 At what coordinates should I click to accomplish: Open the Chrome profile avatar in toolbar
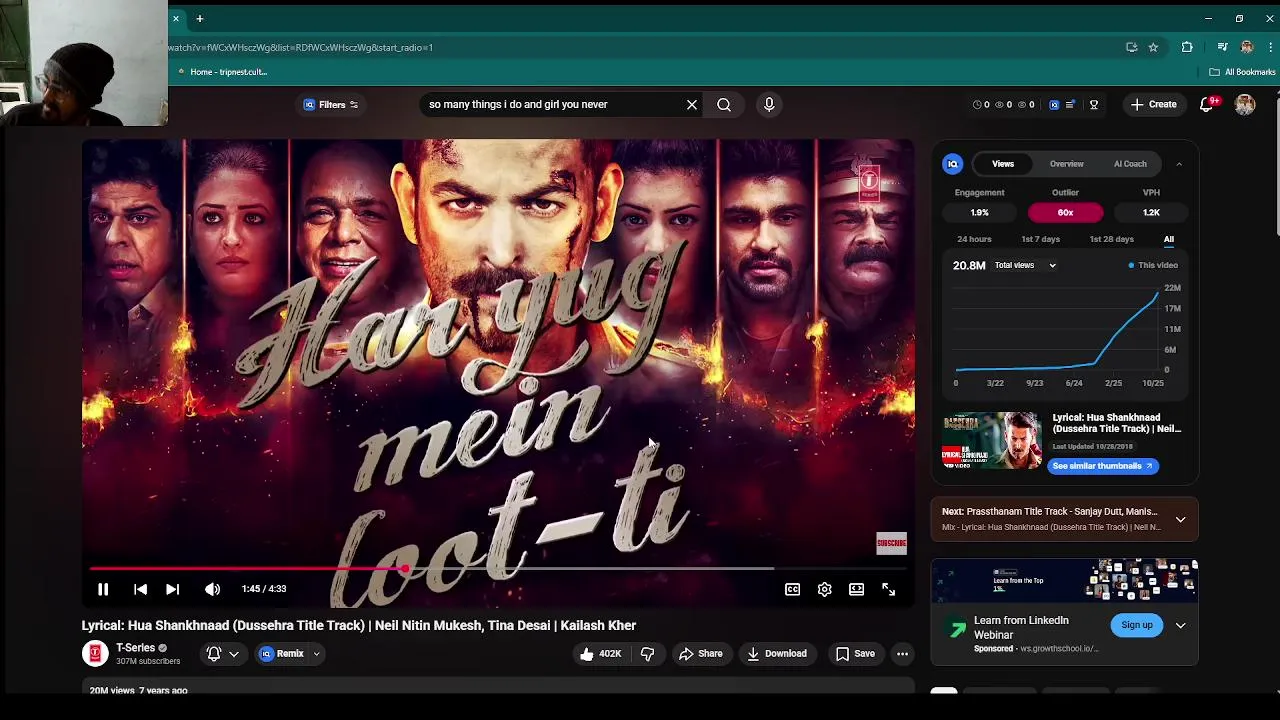[x=1246, y=47]
